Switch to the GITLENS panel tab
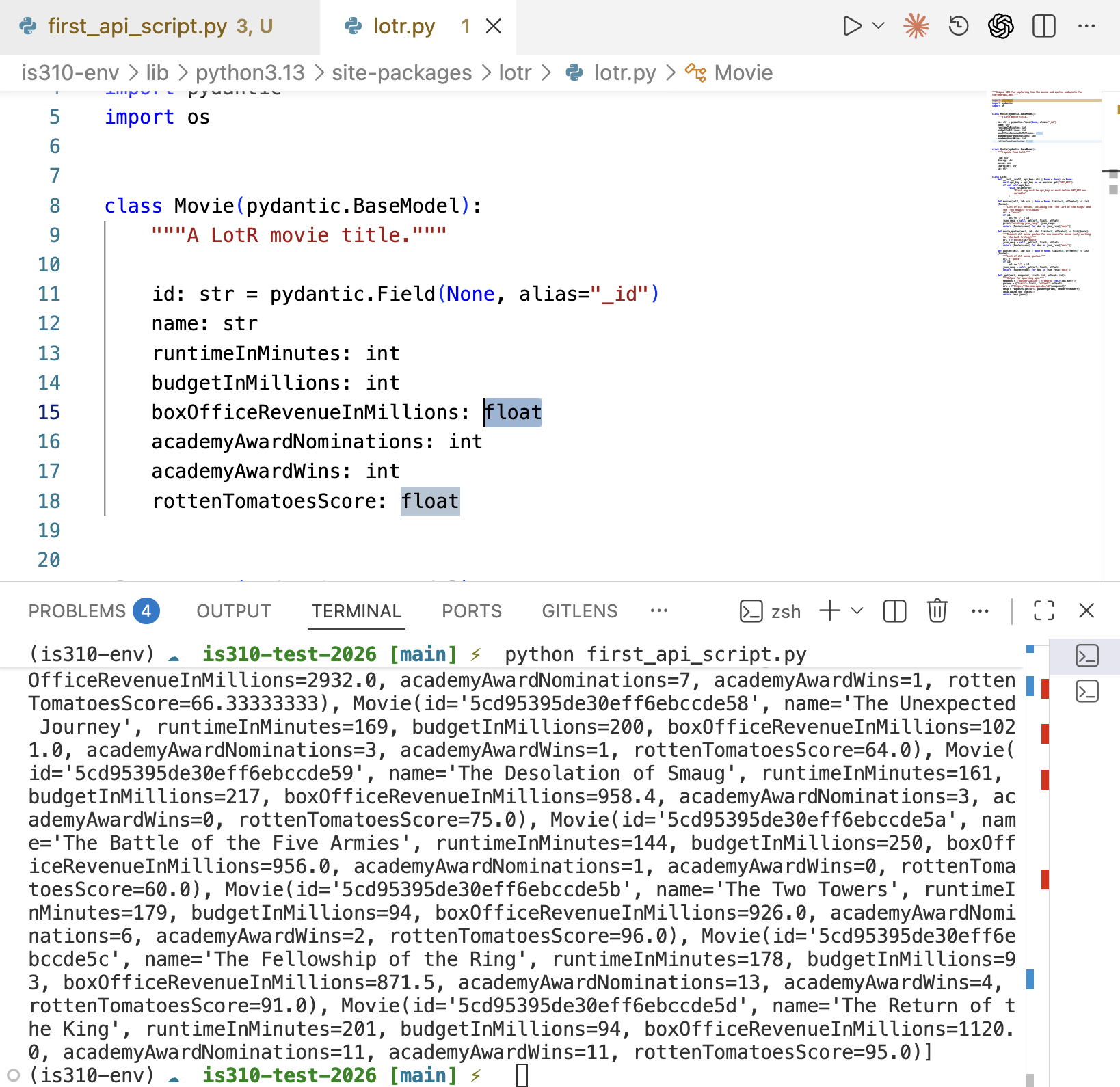The width and height of the screenshot is (1120, 1087). click(x=579, y=610)
